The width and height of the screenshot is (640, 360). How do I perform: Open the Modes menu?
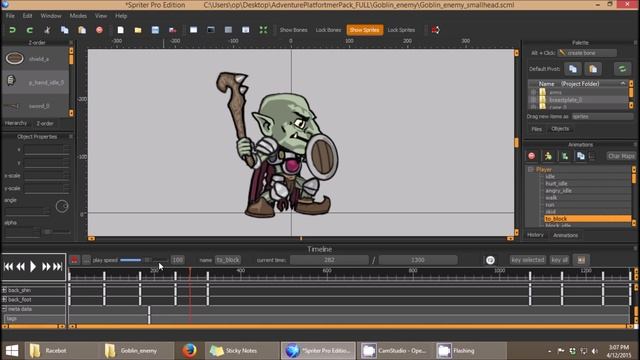78,16
